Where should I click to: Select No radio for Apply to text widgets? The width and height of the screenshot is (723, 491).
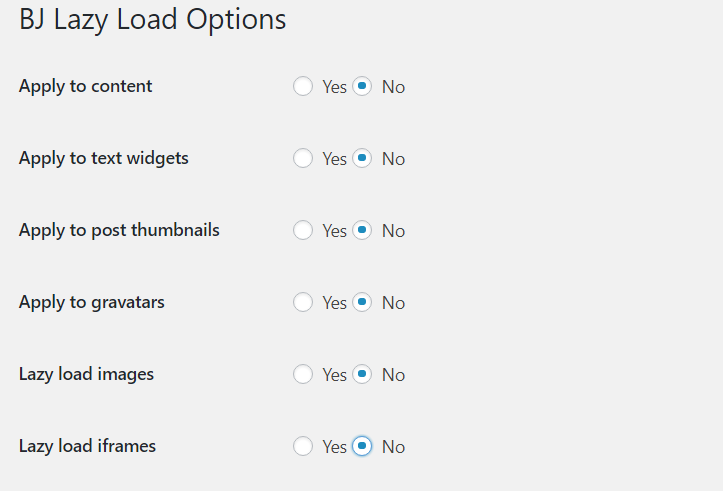click(x=362, y=158)
